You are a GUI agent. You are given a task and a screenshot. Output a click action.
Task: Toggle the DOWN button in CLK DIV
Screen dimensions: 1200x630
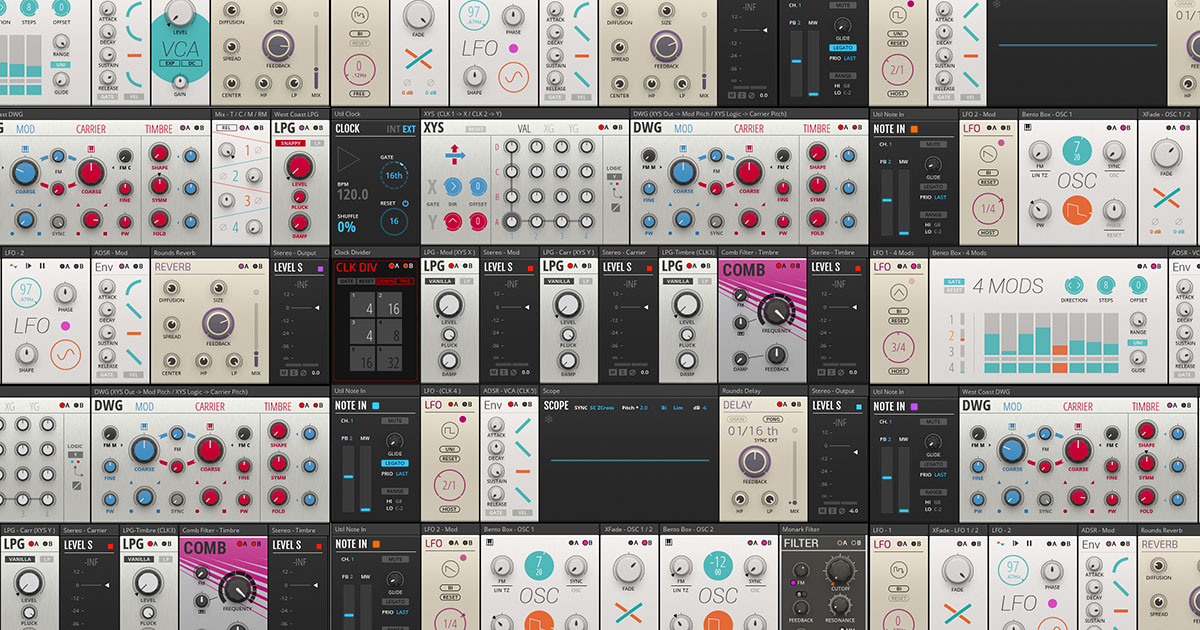tap(387, 282)
